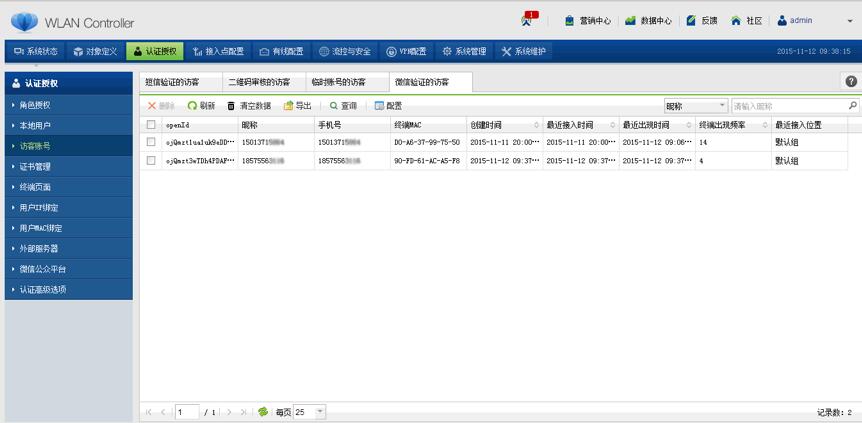This screenshot has height=423, width=862.
Task: Click the green pagination refresh icon
Action: tap(263, 412)
